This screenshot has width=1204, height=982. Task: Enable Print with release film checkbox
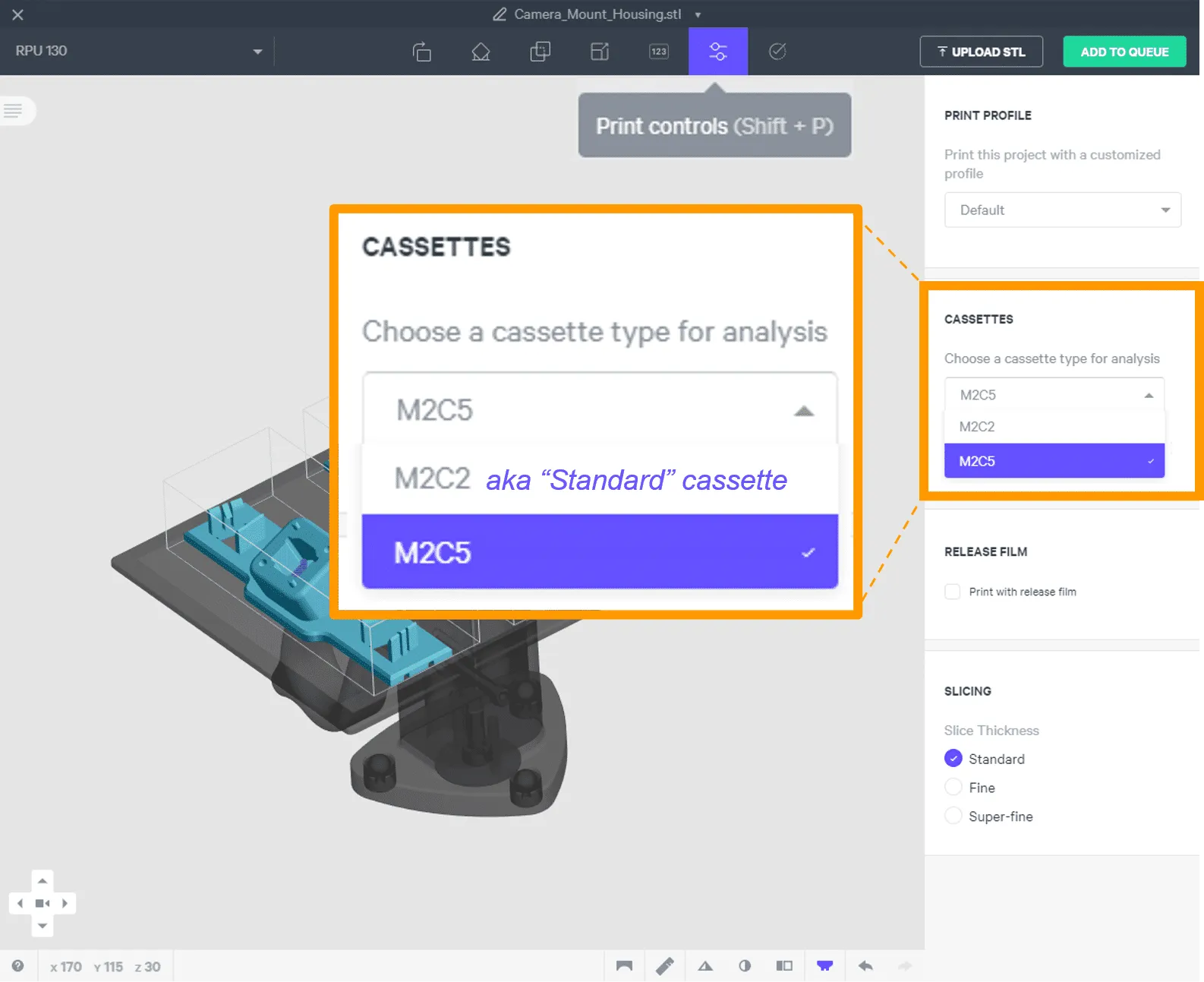pyautogui.click(x=953, y=592)
